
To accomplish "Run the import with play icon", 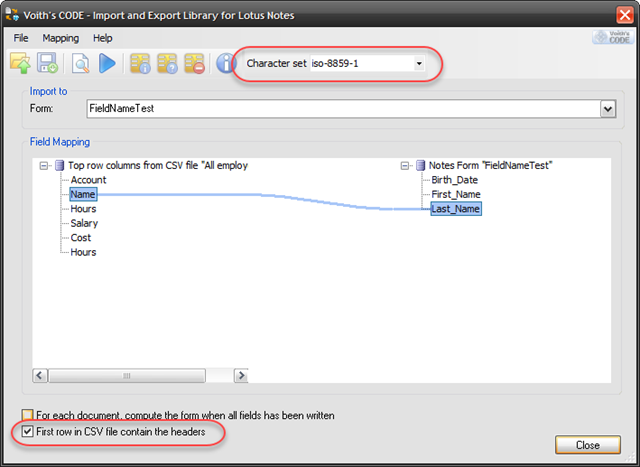I will point(107,63).
